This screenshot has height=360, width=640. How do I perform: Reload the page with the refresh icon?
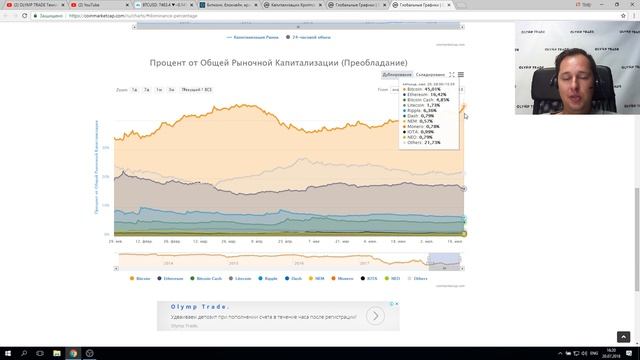pyautogui.click(x=24, y=16)
